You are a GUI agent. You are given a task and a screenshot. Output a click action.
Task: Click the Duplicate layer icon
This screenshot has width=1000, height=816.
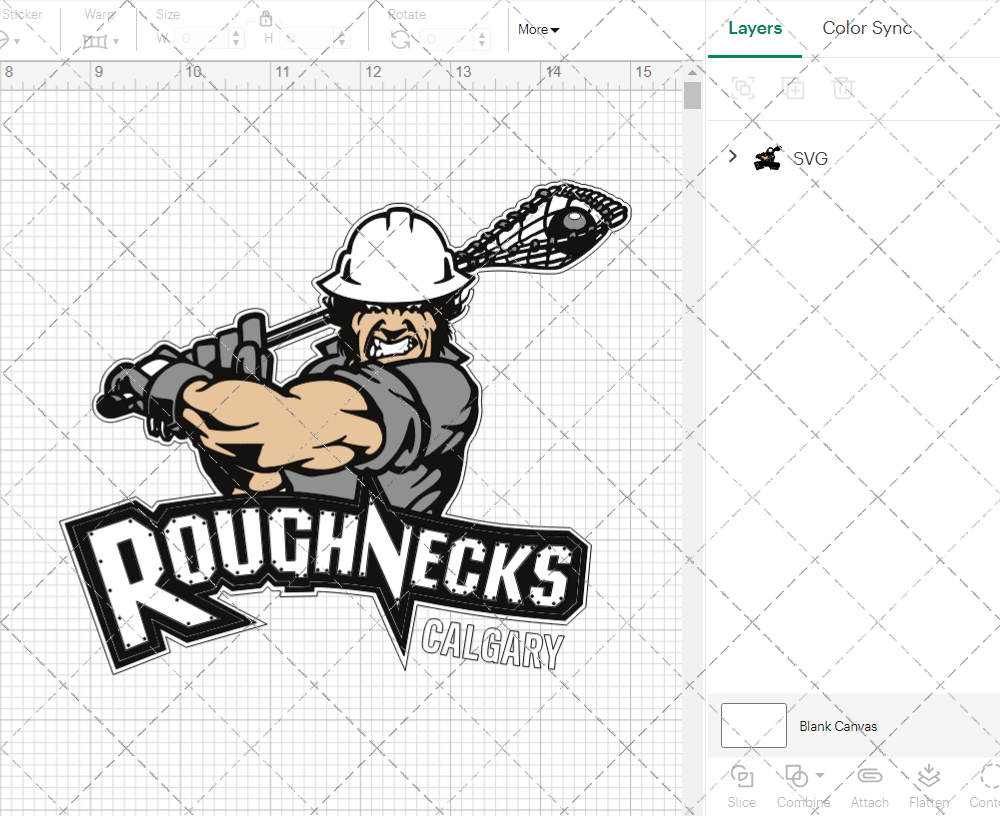(794, 88)
